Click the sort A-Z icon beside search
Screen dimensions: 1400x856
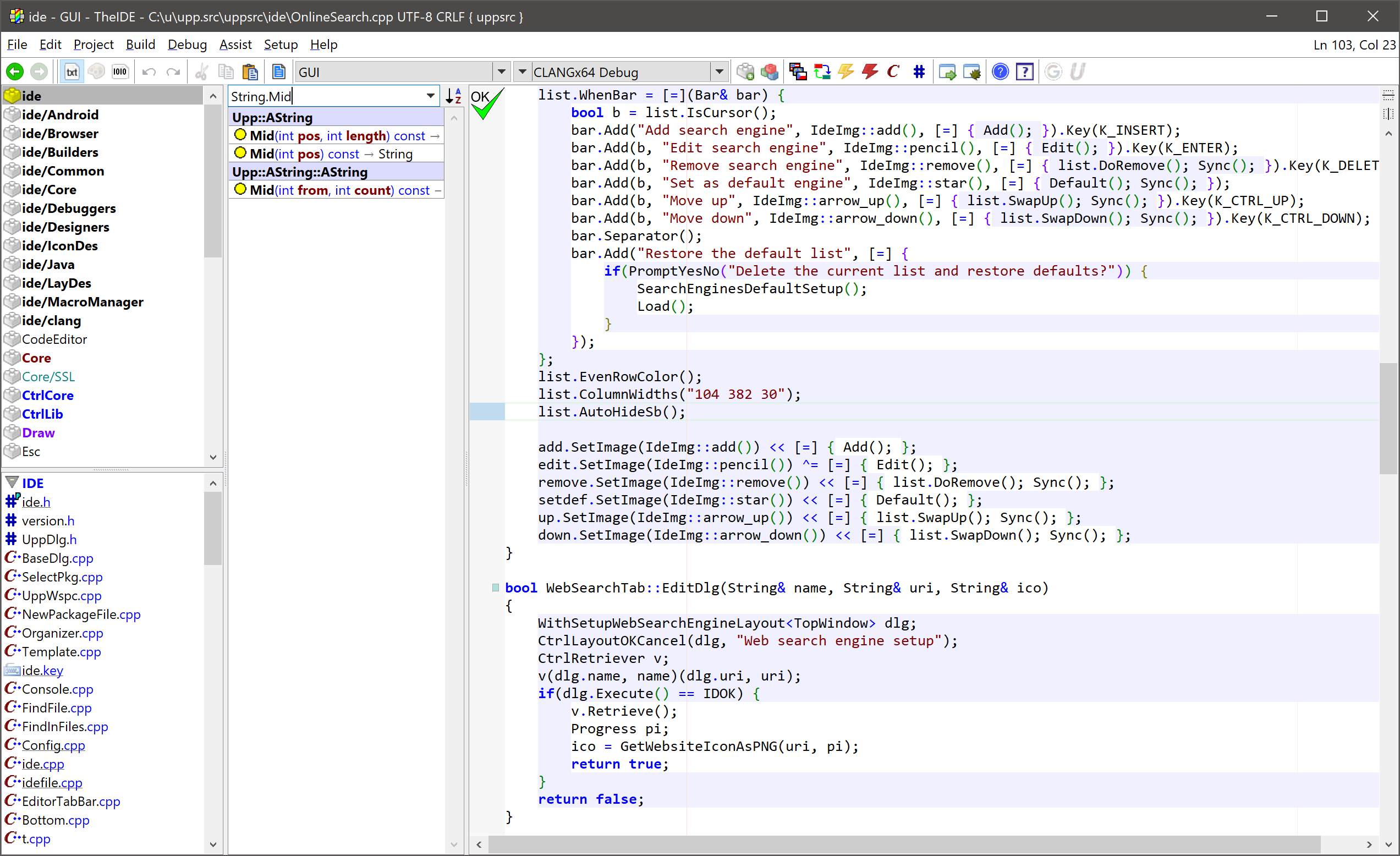tap(453, 96)
